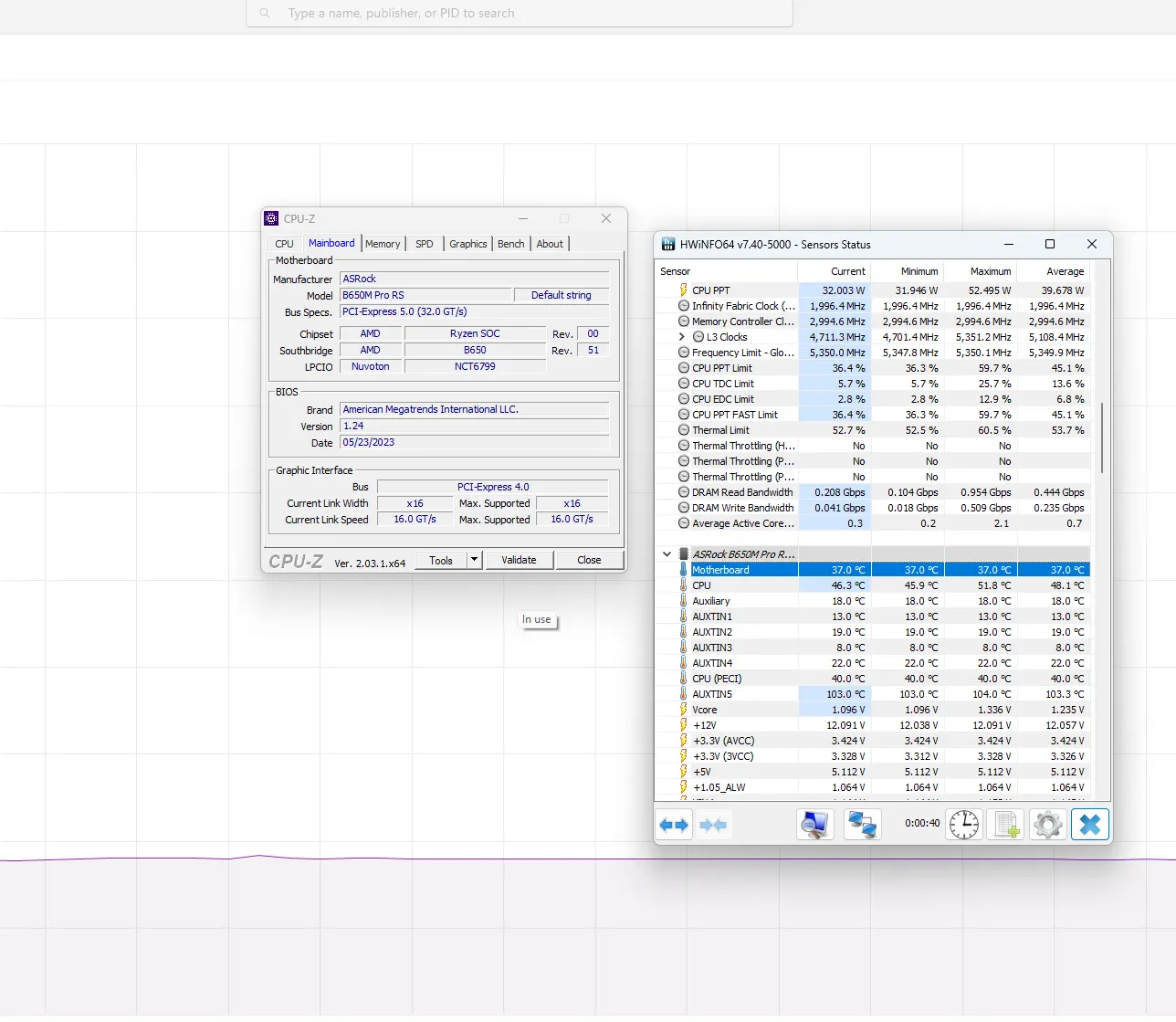Image resolution: width=1176 pixels, height=1022 pixels.
Task: Click the PCI-Express 4.0 bus field
Action: [x=493, y=487]
